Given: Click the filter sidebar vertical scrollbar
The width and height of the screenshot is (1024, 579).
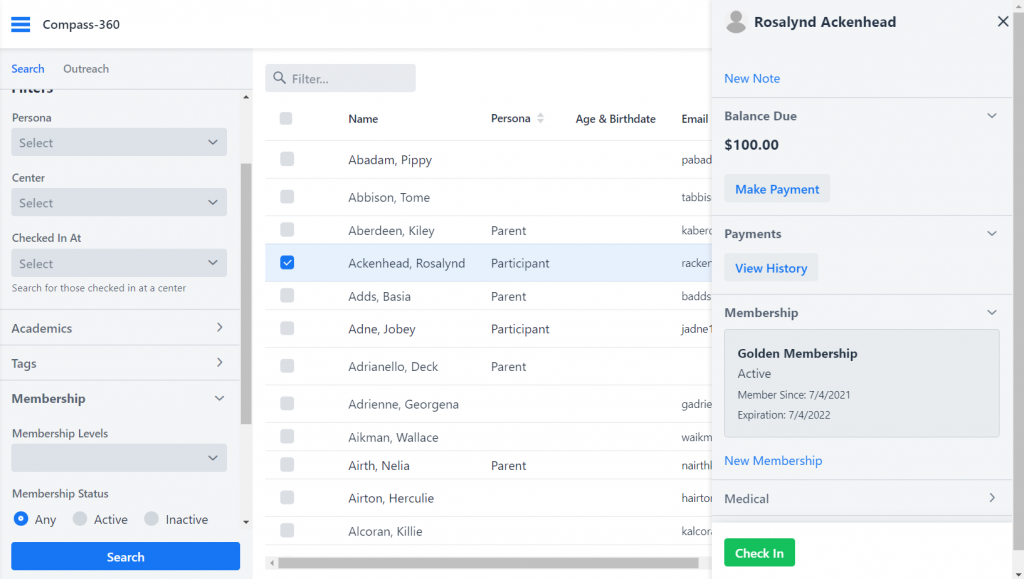Looking at the screenshot, I should pos(246,294).
